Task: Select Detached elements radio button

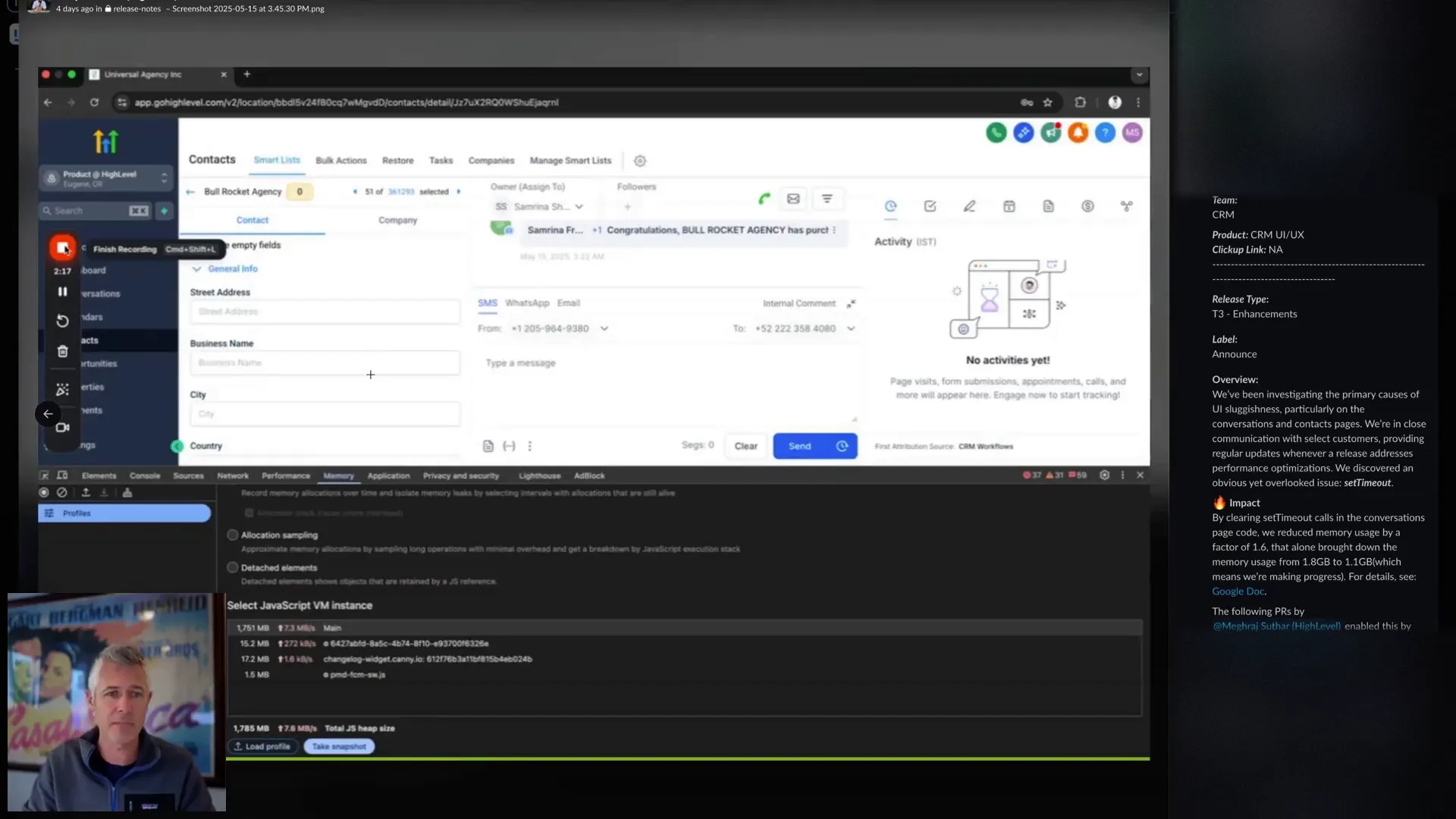Action: (x=233, y=567)
